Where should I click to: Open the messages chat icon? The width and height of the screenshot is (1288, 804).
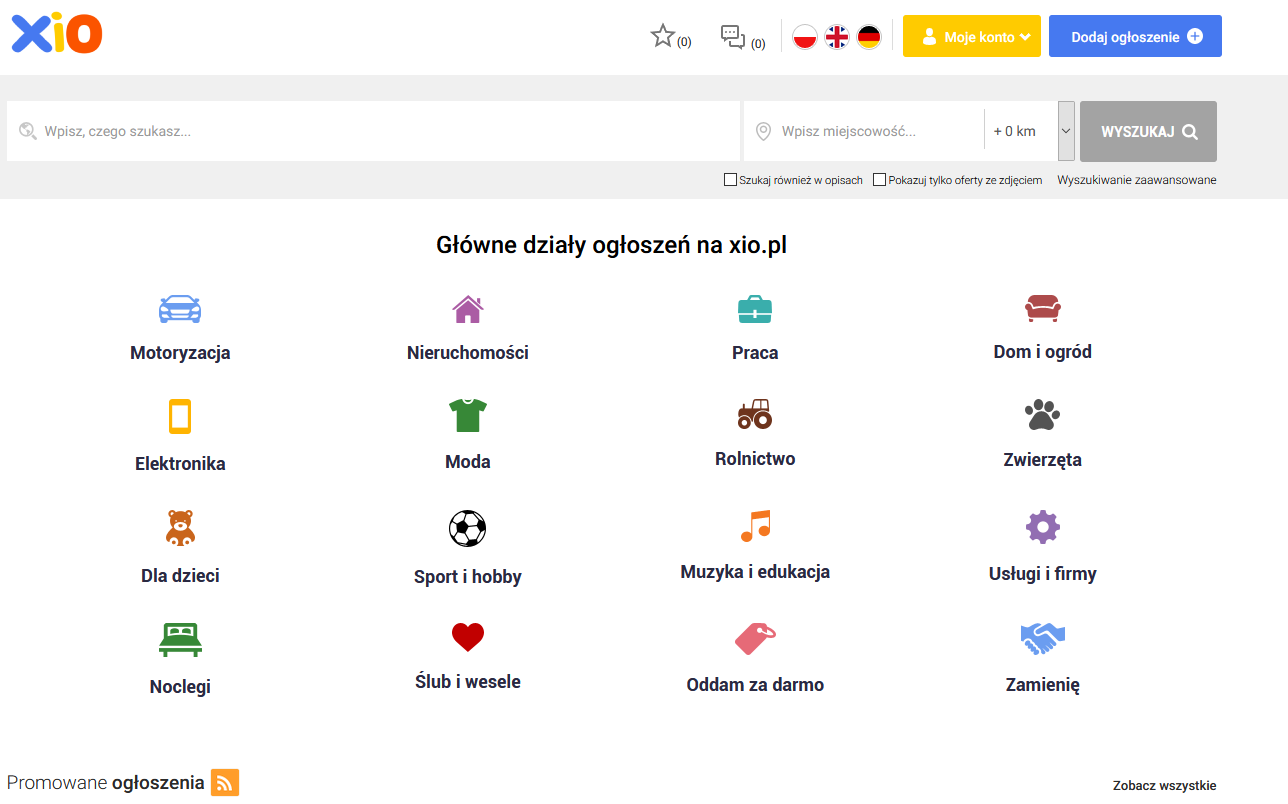tap(733, 37)
